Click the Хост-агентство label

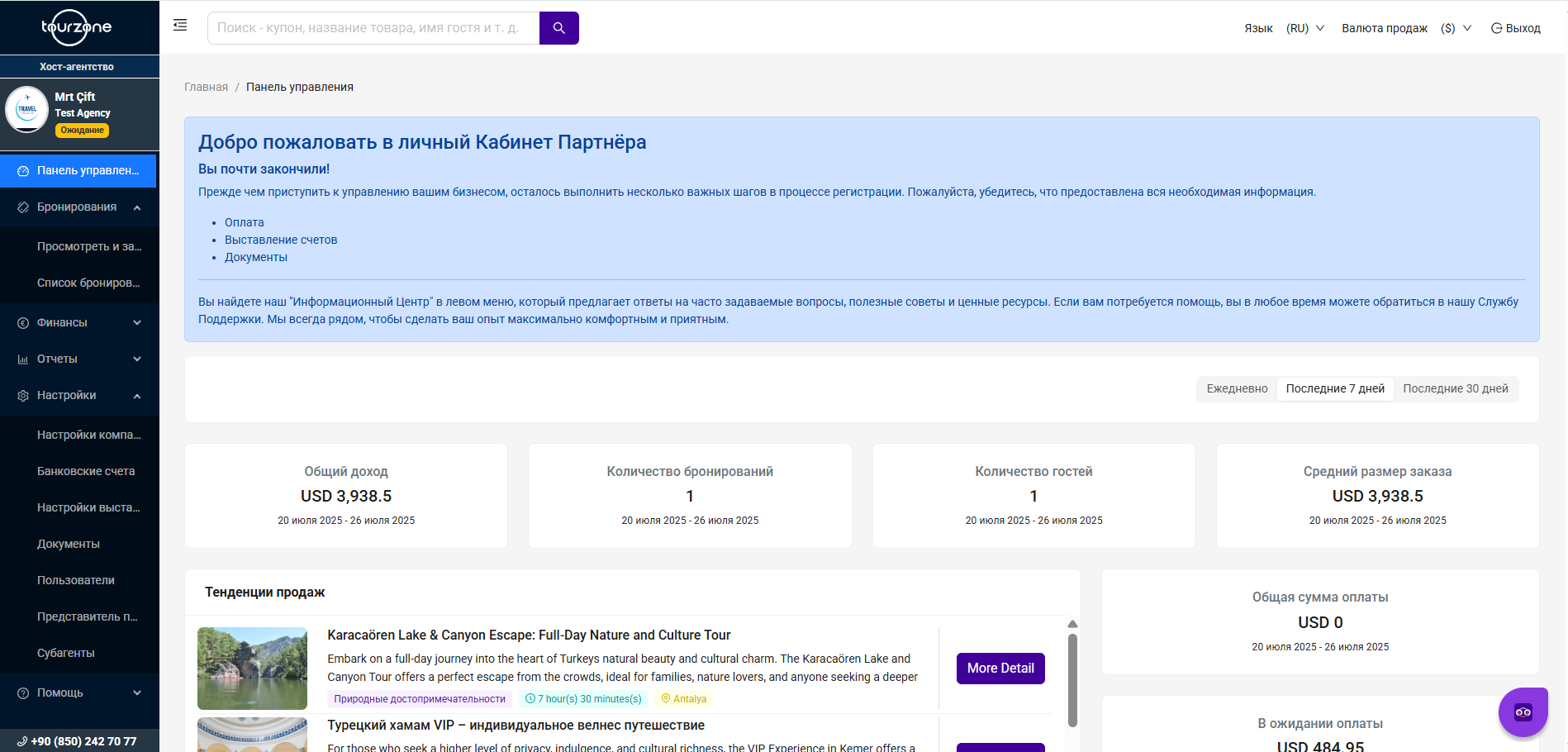77,67
